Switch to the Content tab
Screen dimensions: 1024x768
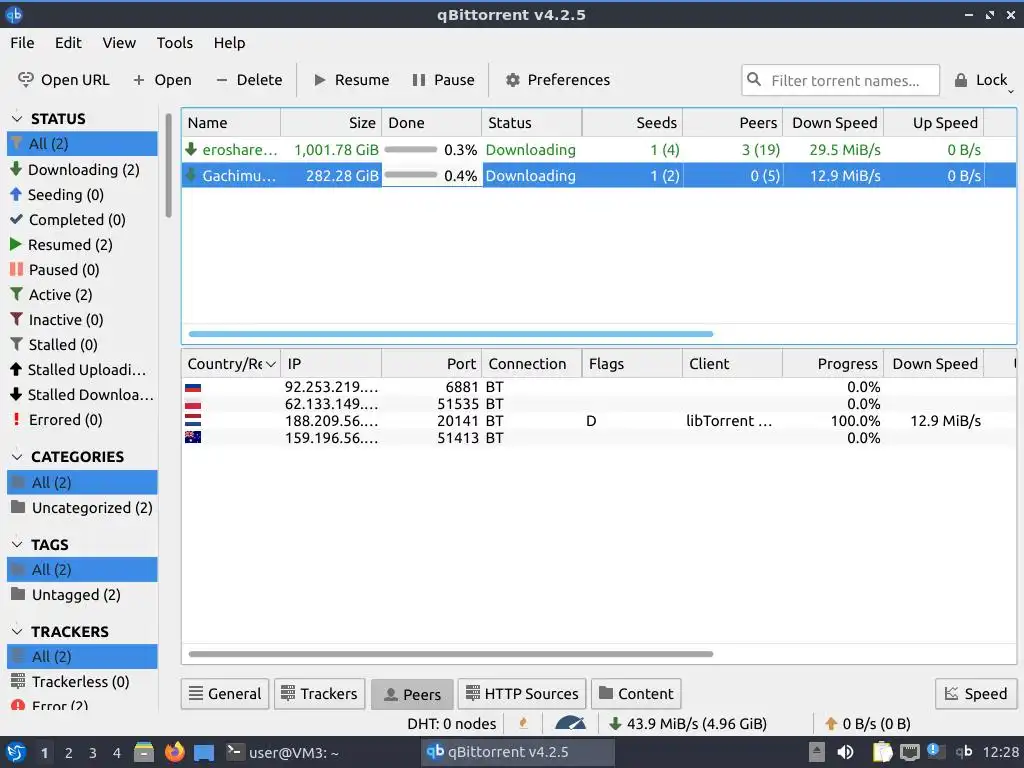pyautogui.click(x=636, y=694)
